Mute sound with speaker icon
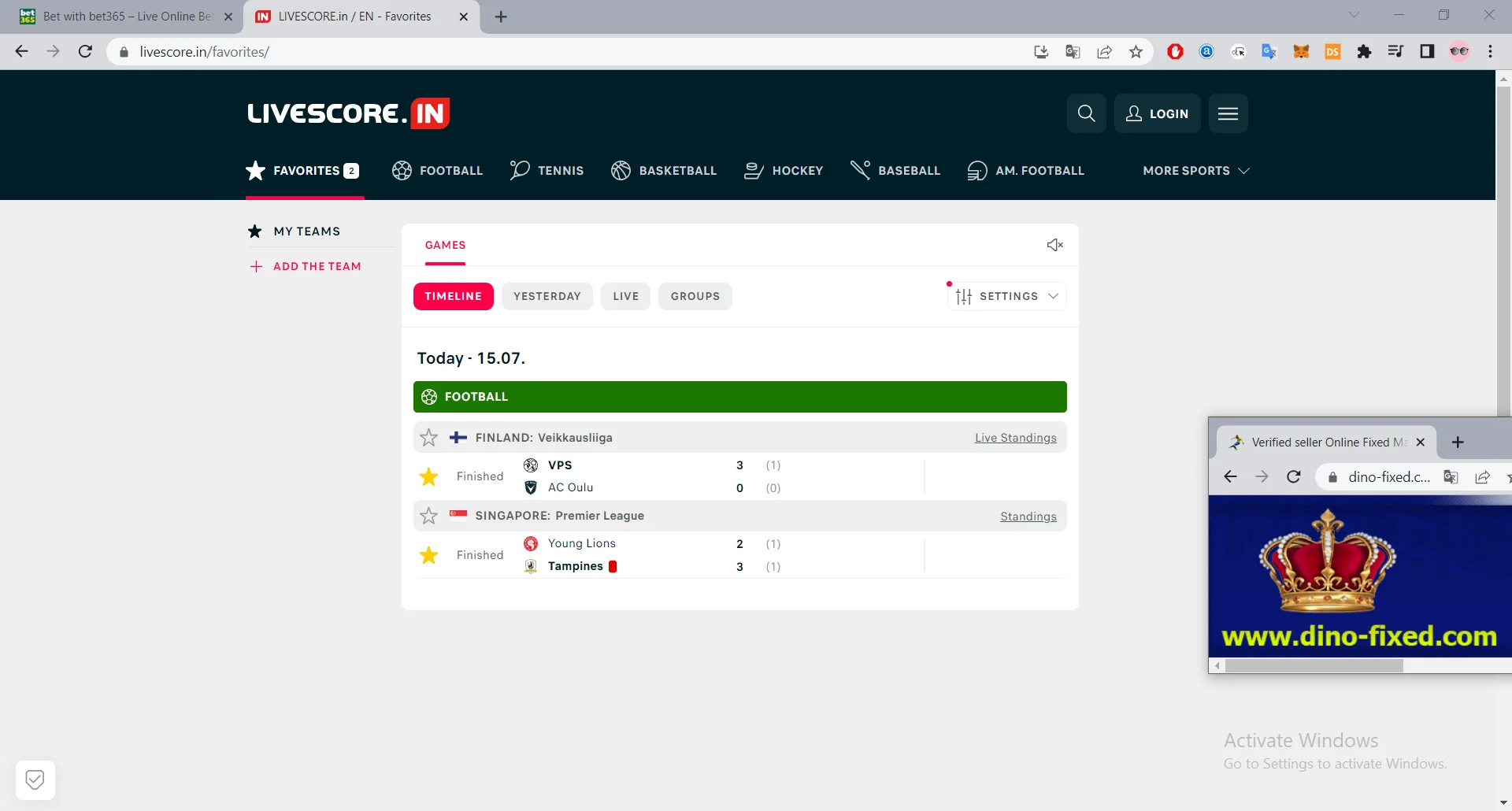This screenshot has height=811, width=1512. click(1054, 245)
